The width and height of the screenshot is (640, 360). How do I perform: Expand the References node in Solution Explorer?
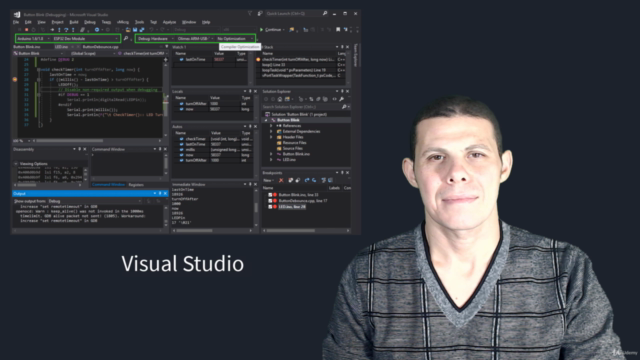coord(271,126)
